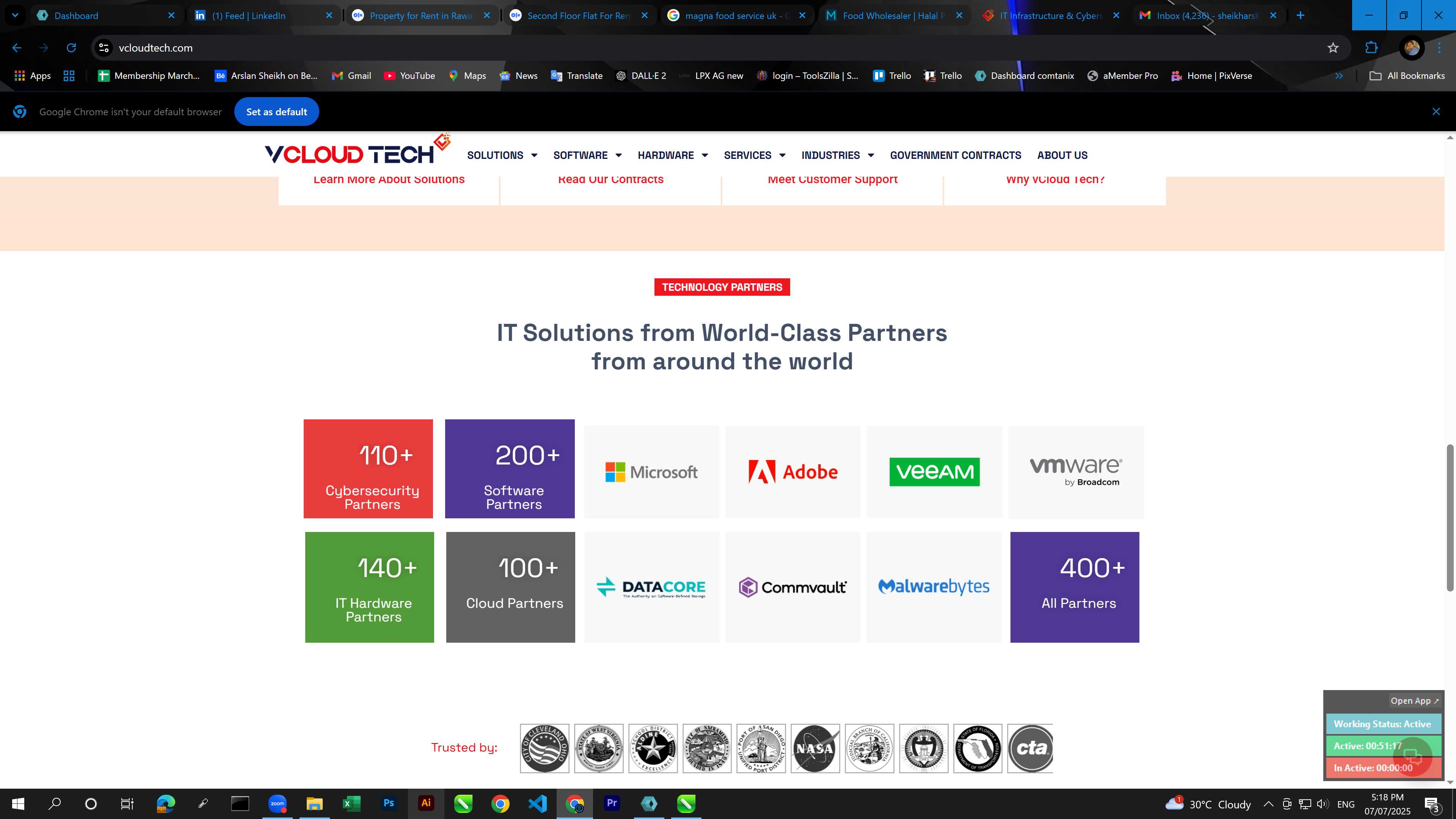Click the cta trusted-by logo
1456x819 pixels.
click(x=1031, y=748)
